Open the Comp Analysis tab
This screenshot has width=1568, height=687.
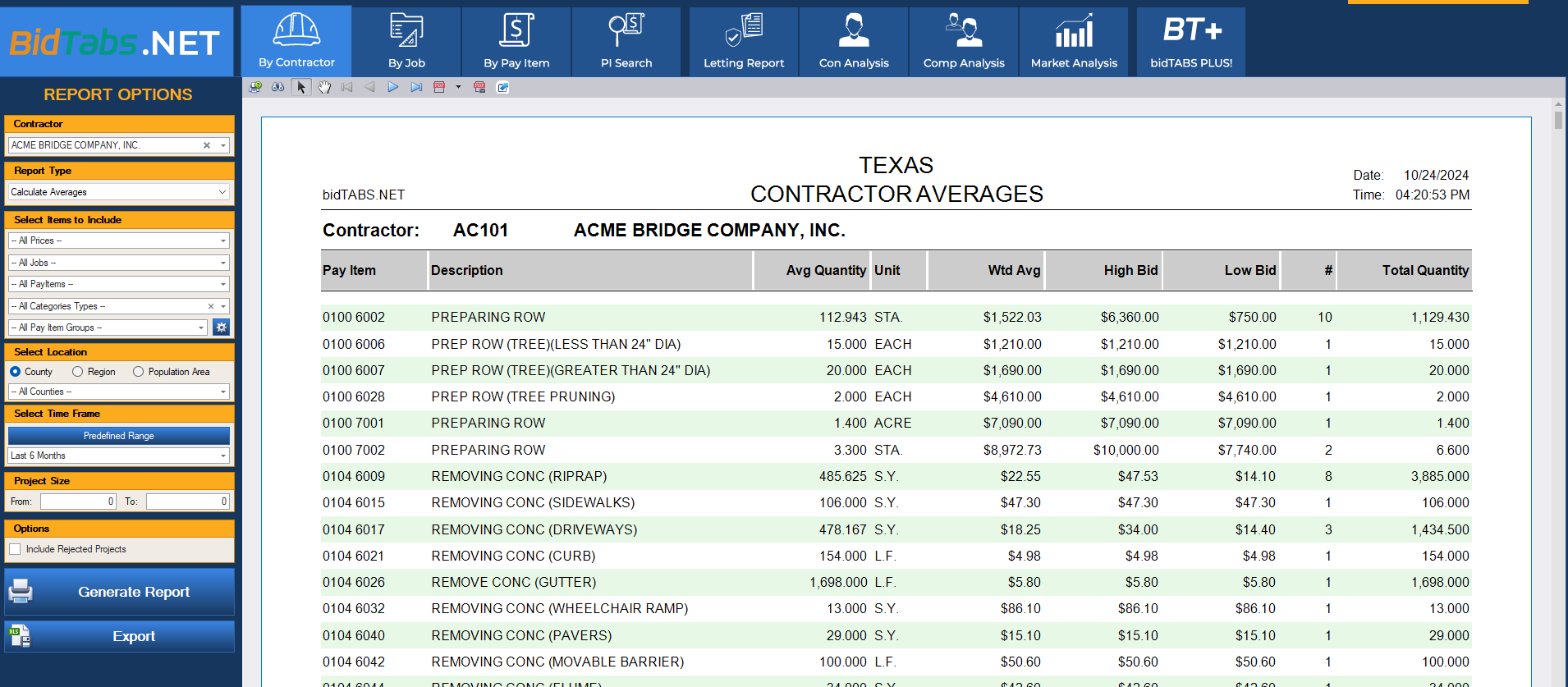pos(964,42)
